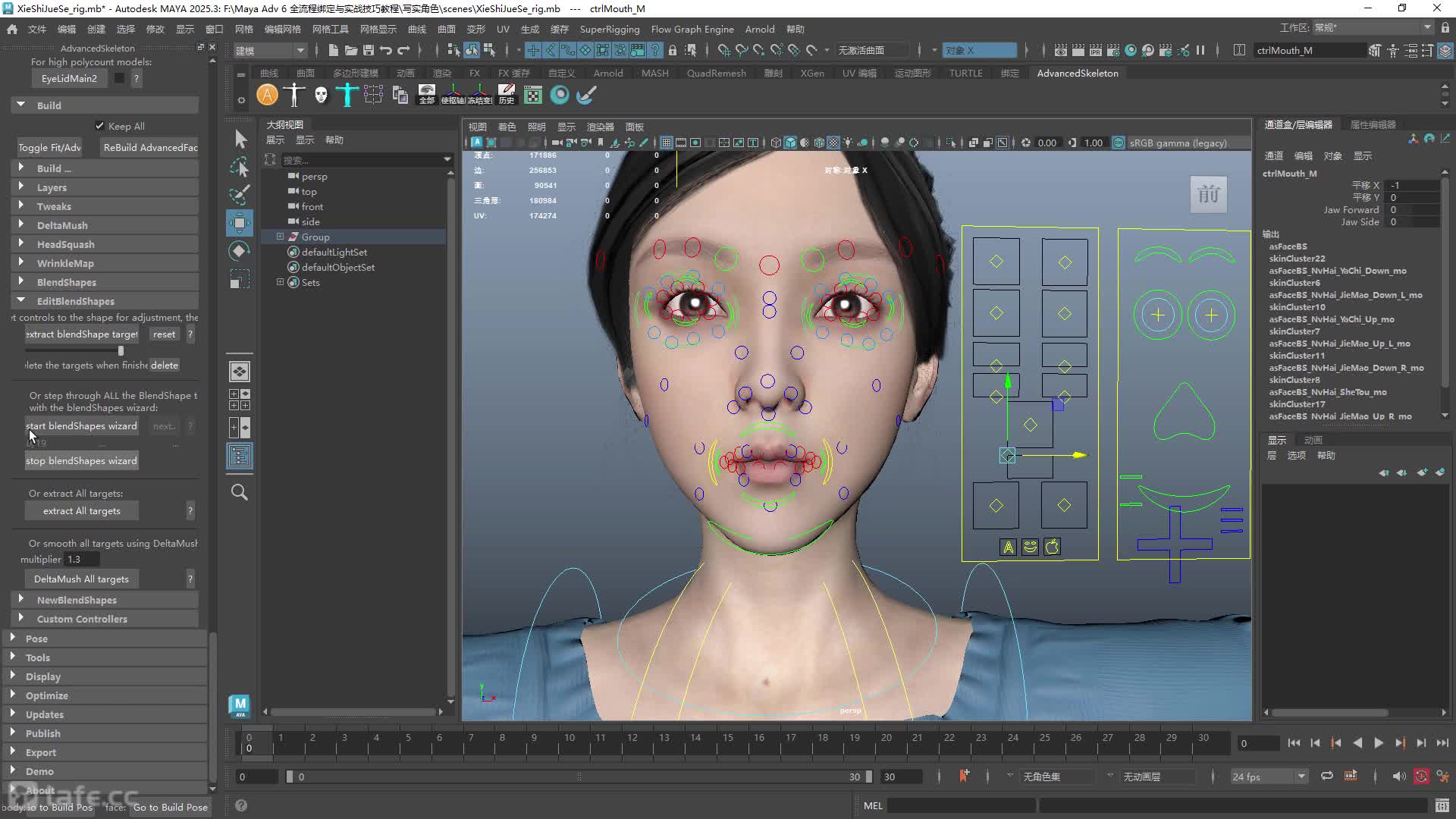Screen dimensions: 1456x819
Task: Open the 建模 menu set dropdown
Action: [269, 50]
